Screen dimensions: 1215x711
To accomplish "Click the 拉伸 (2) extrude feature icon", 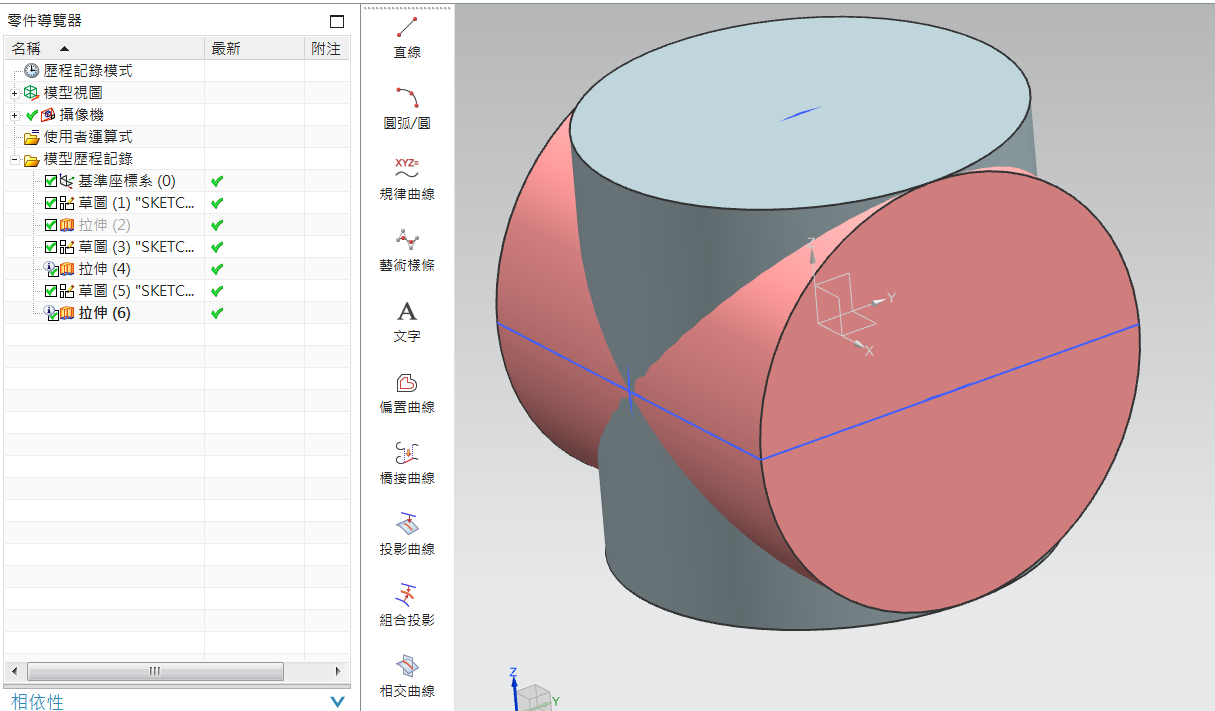I will [67, 225].
